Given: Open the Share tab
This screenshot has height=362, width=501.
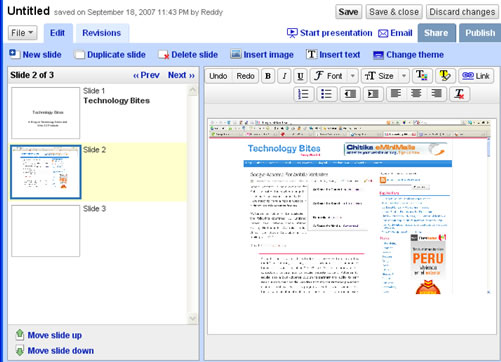Looking at the screenshot, I should pyautogui.click(x=436, y=33).
